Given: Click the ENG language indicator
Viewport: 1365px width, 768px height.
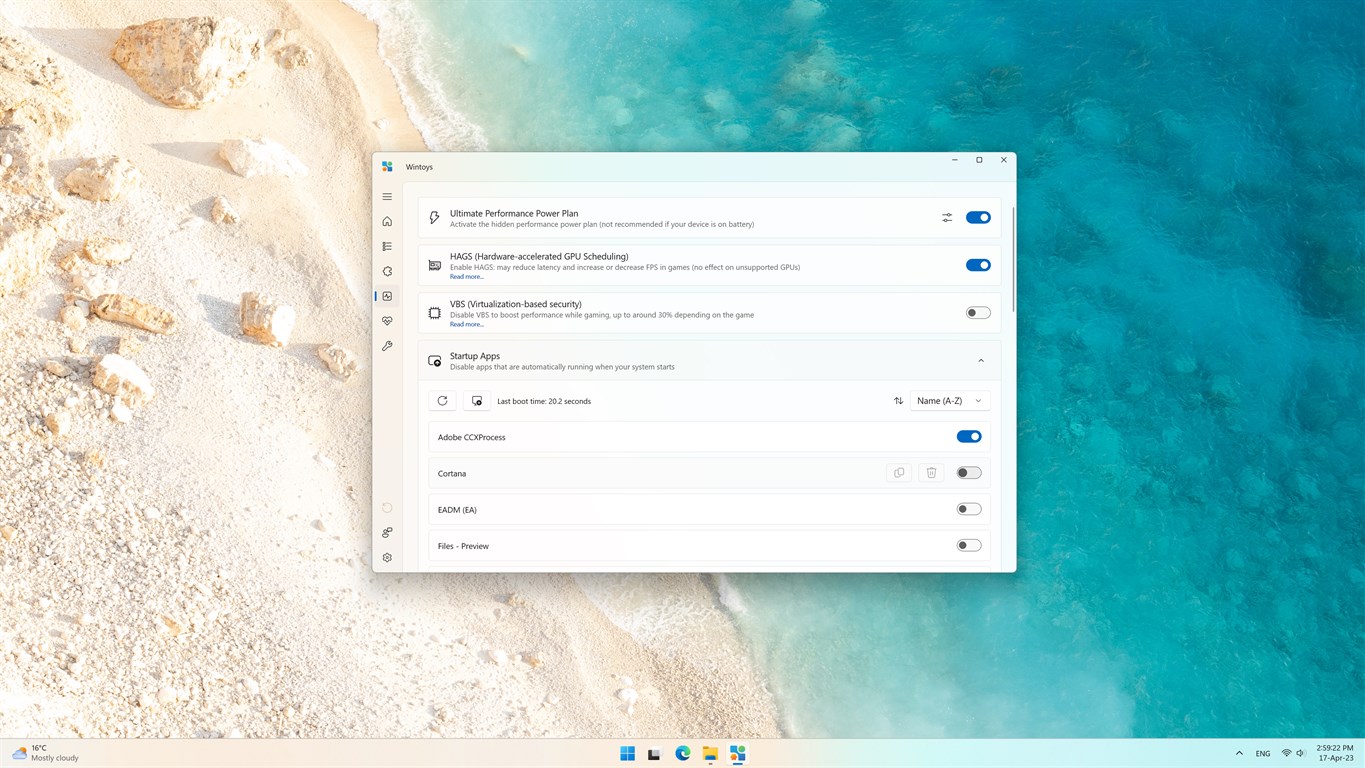Looking at the screenshot, I should [x=1263, y=754].
